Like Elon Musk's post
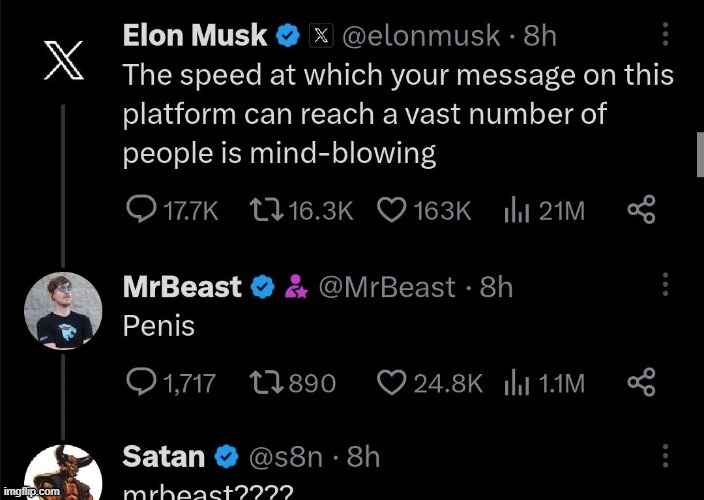This screenshot has width=704, height=500. click(x=392, y=210)
